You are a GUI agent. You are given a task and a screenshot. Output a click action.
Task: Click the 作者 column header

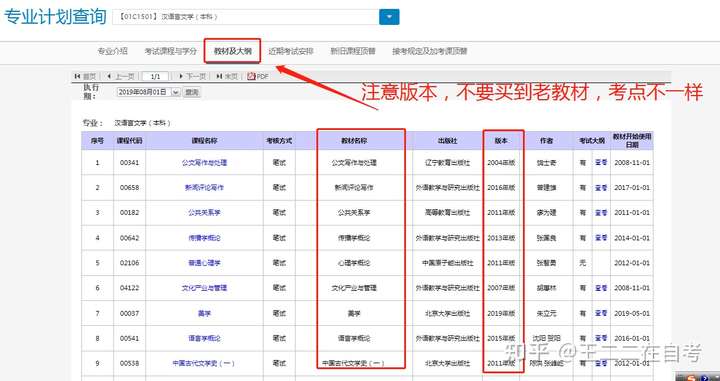(x=546, y=141)
